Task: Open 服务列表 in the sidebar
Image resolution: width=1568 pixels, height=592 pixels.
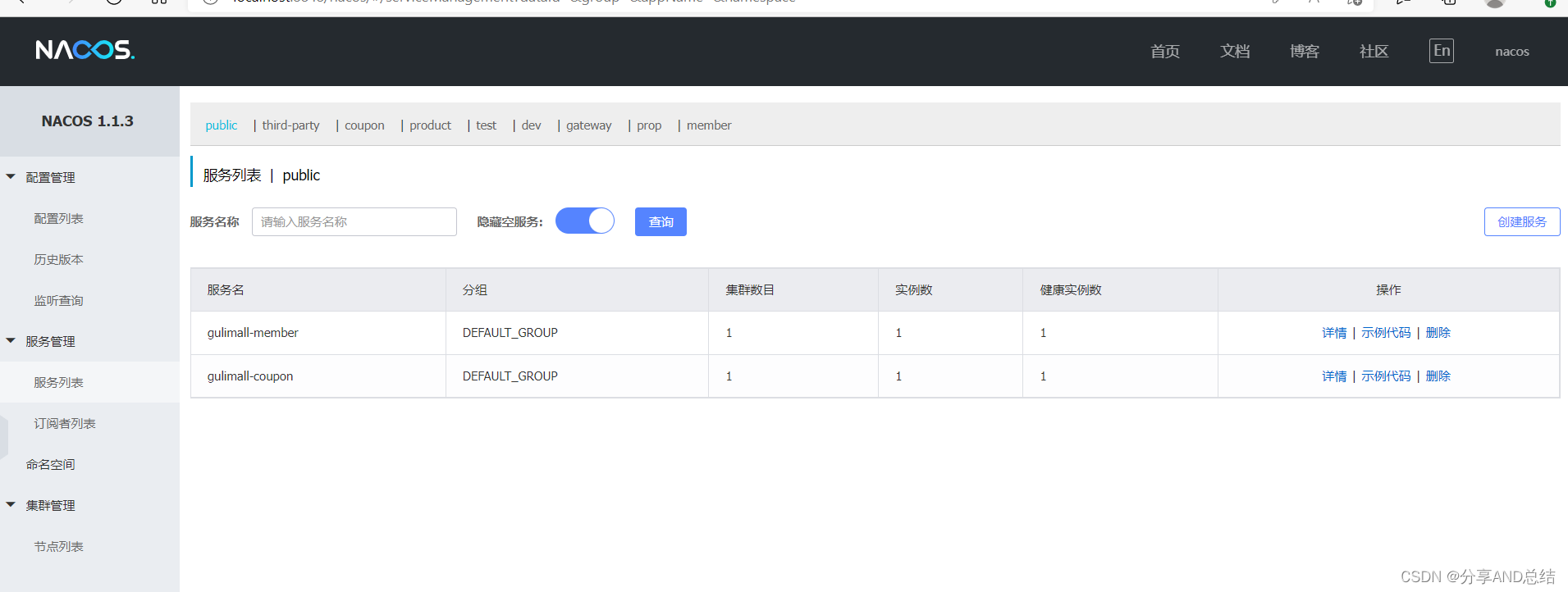Action: click(x=58, y=382)
